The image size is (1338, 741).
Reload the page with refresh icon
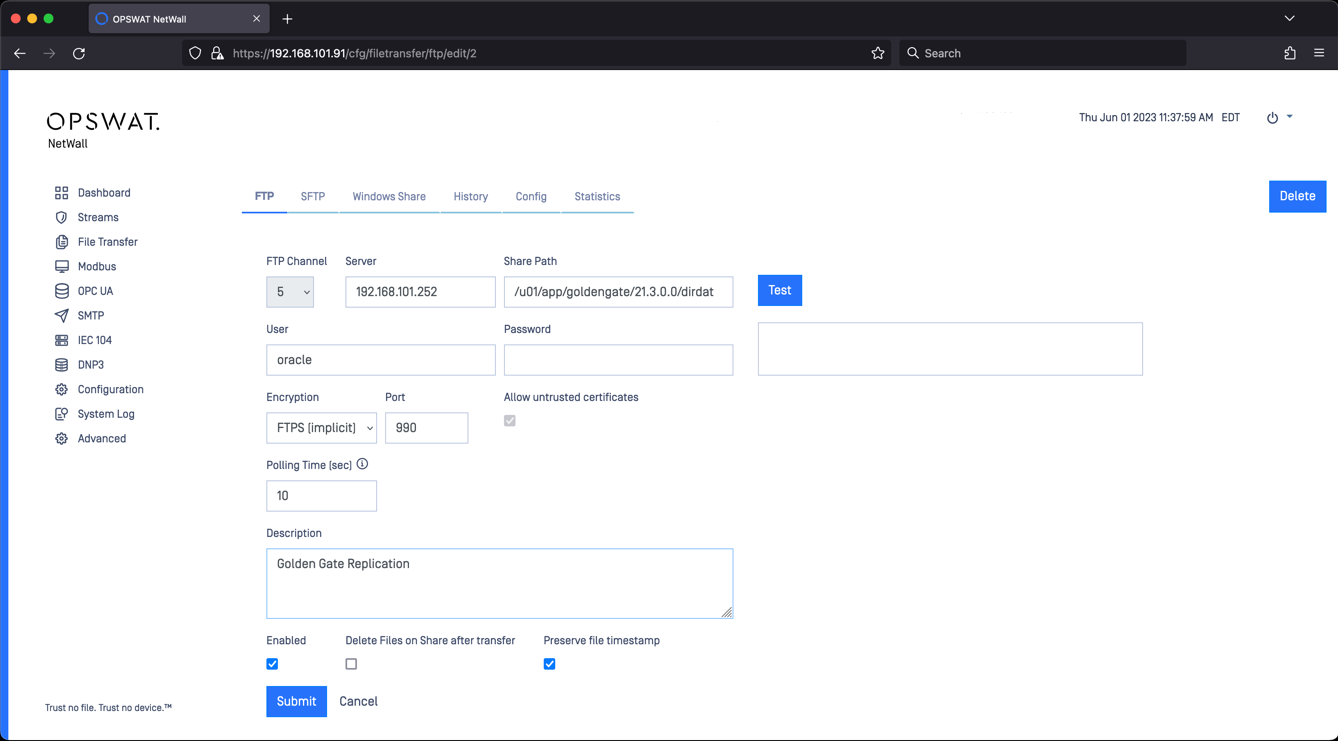[79, 53]
